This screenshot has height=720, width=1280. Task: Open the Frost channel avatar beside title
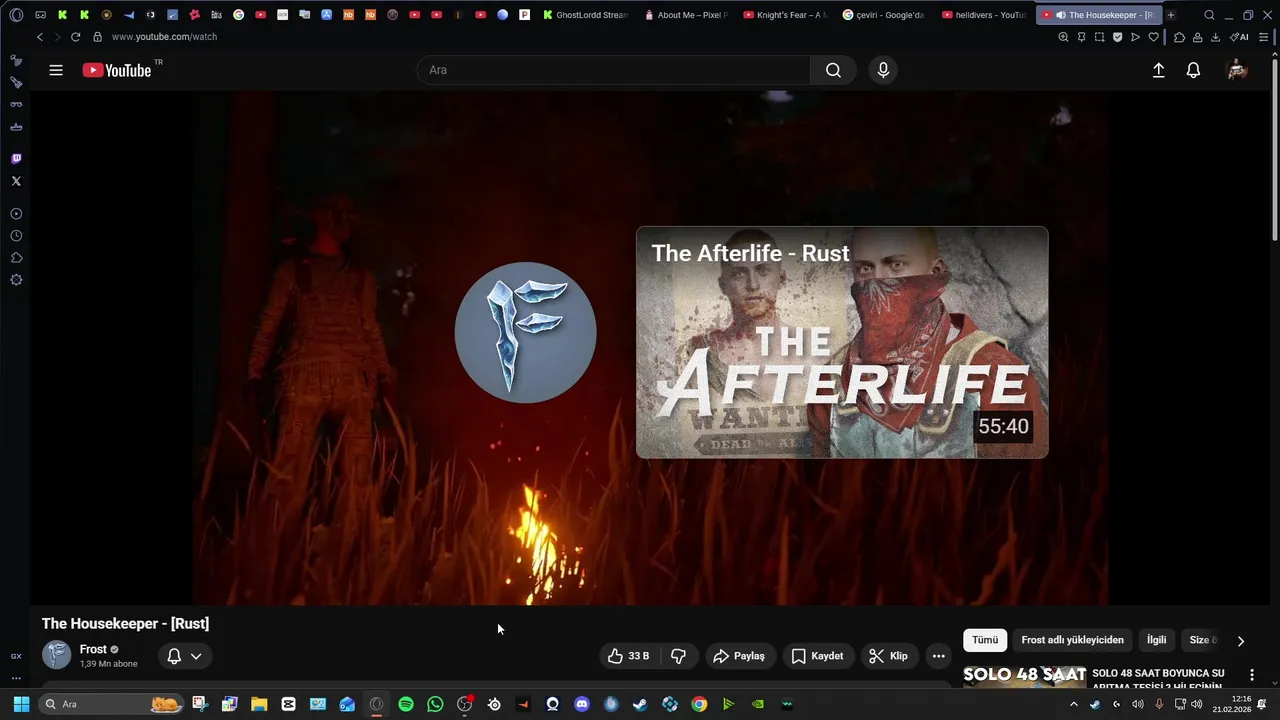[56, 655]
